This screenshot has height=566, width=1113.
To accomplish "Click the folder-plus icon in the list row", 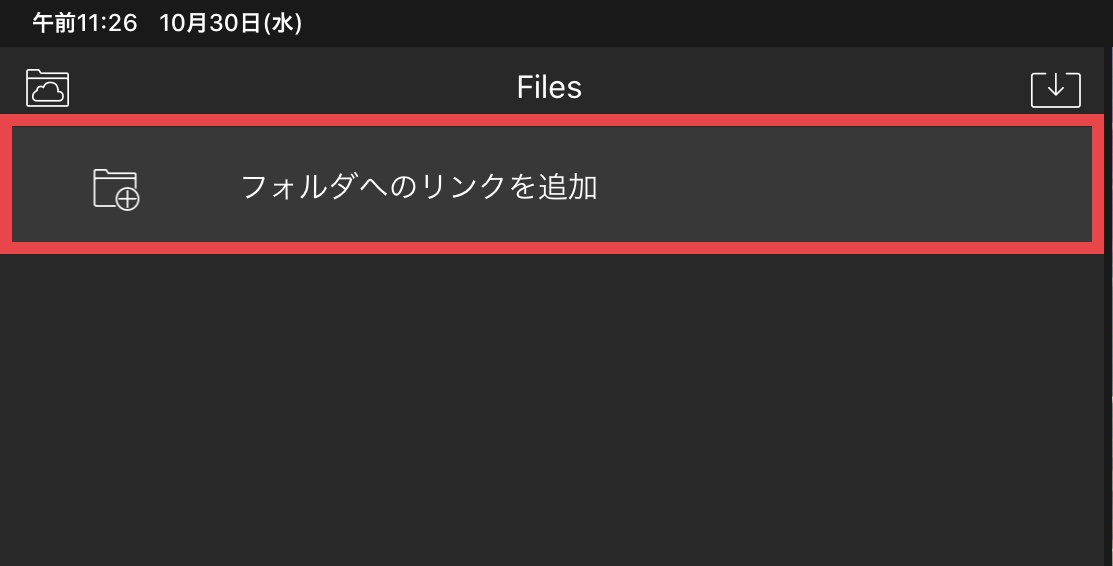I will pyautogui.click(x=116, y=188).
